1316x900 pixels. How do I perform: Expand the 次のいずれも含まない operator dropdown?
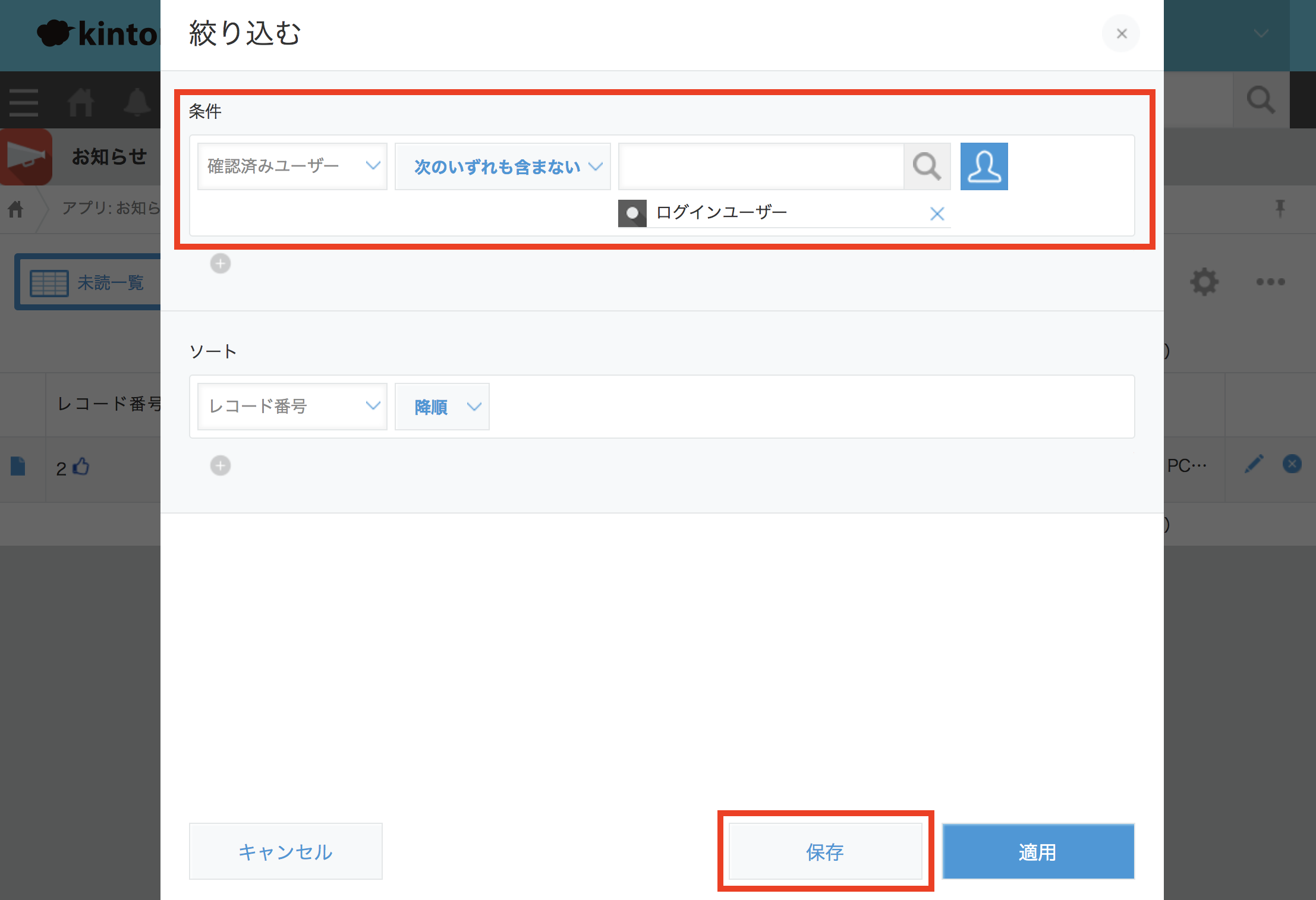point(502,166)
